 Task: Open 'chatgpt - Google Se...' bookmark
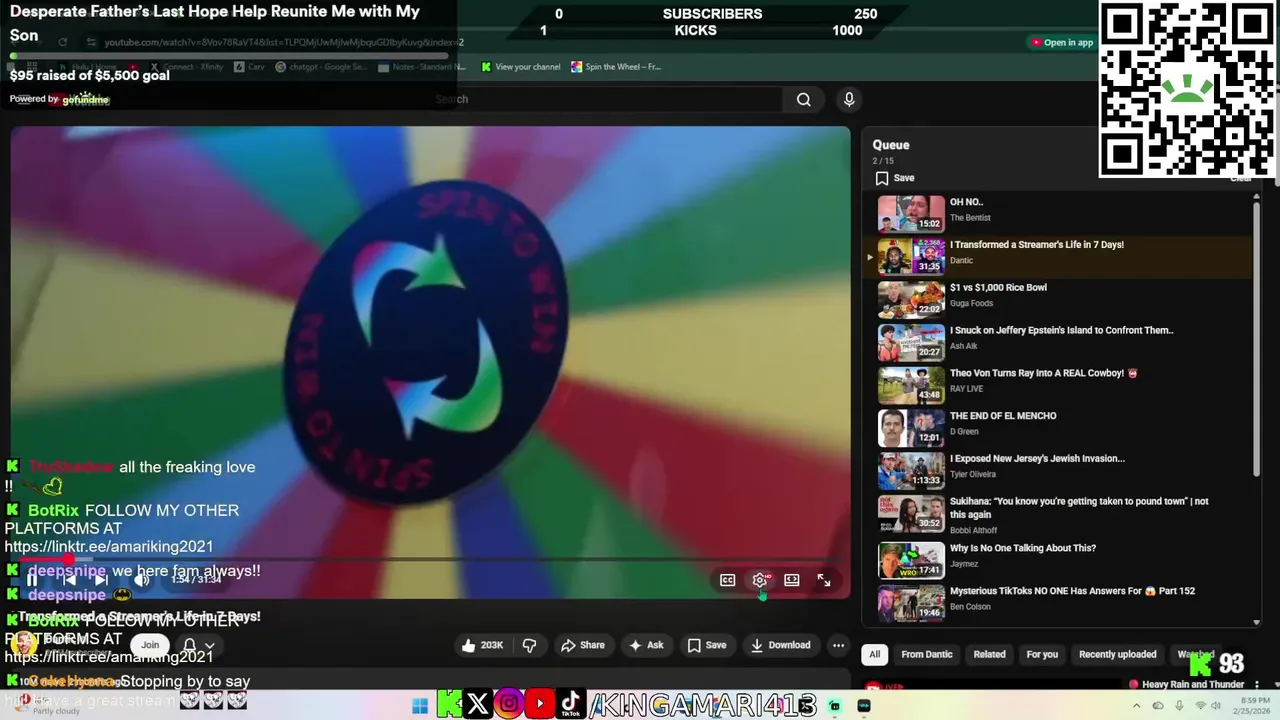[x=320, y=67]
